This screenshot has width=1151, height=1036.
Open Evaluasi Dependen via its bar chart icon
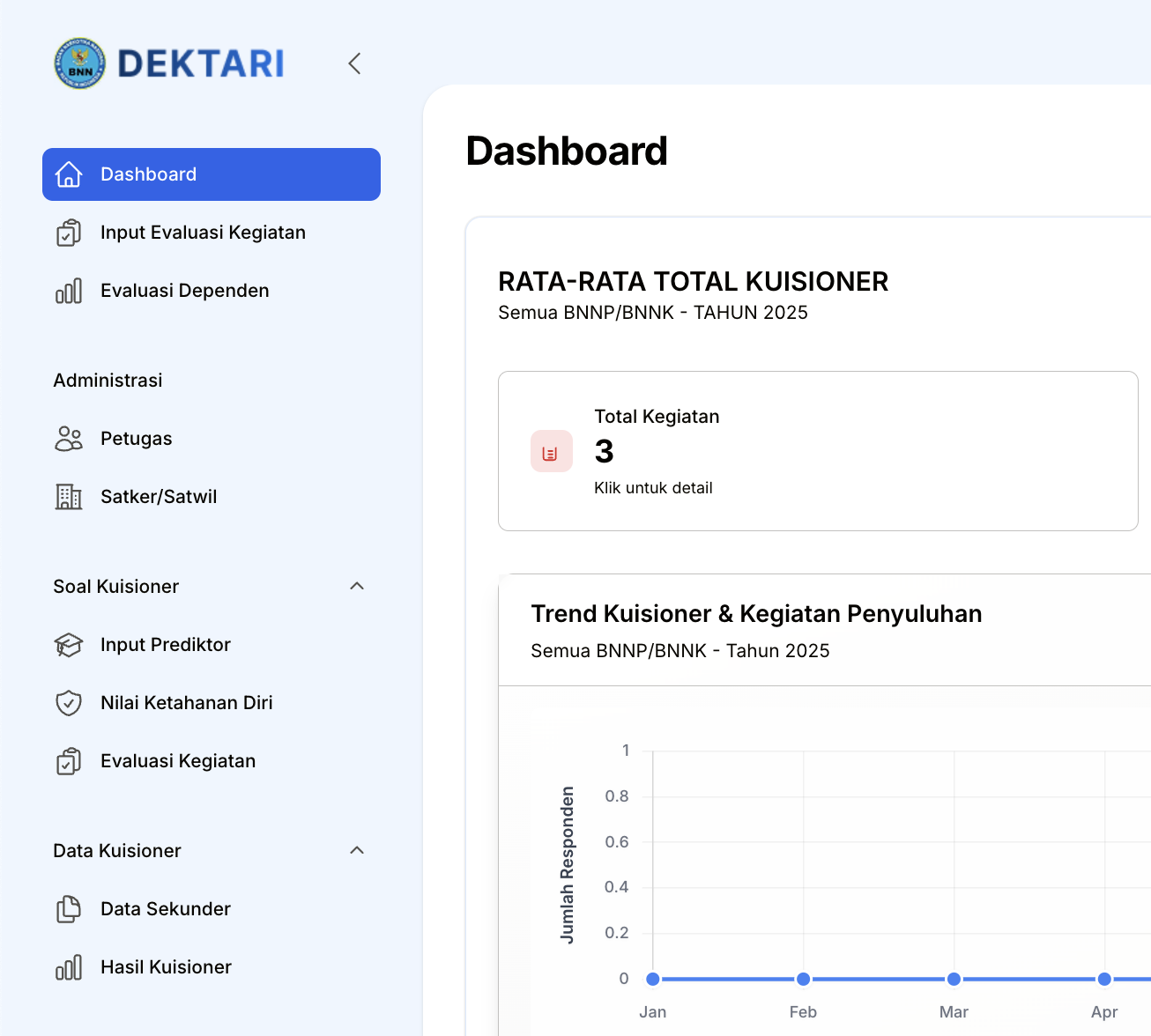[x=69, y=291]
